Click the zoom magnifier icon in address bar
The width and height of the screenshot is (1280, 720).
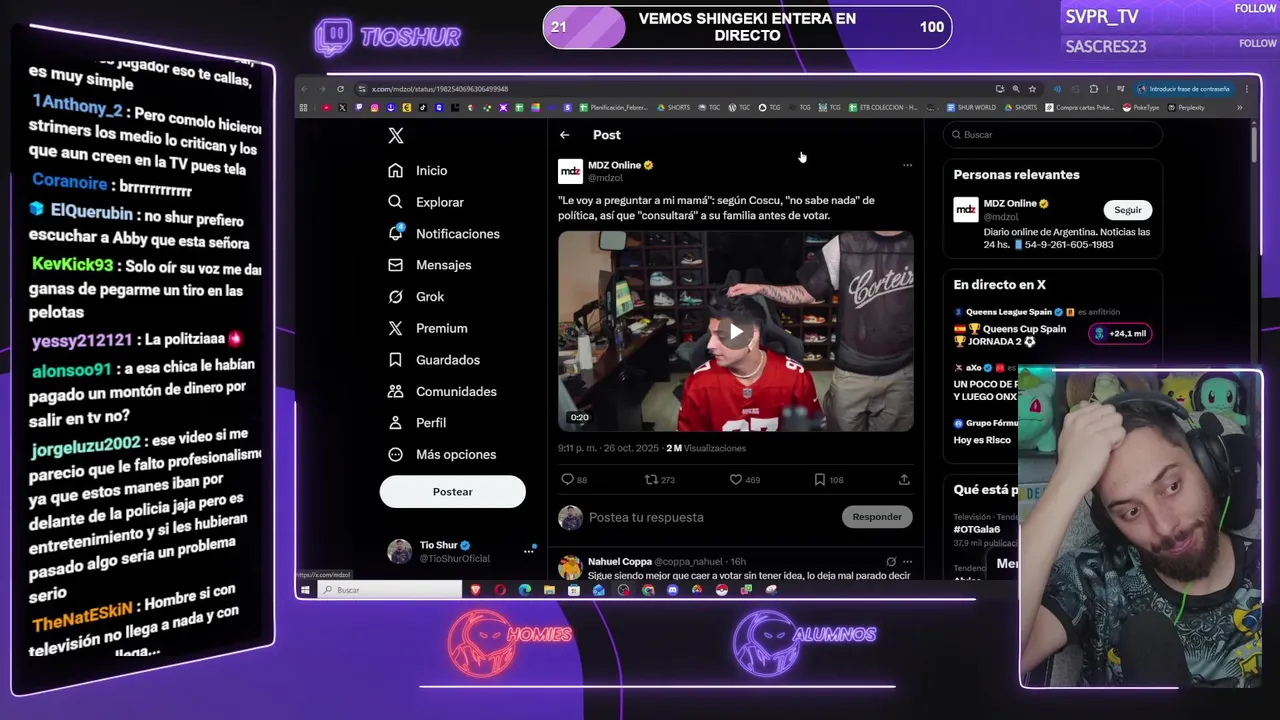click(x=1016, y=89)
